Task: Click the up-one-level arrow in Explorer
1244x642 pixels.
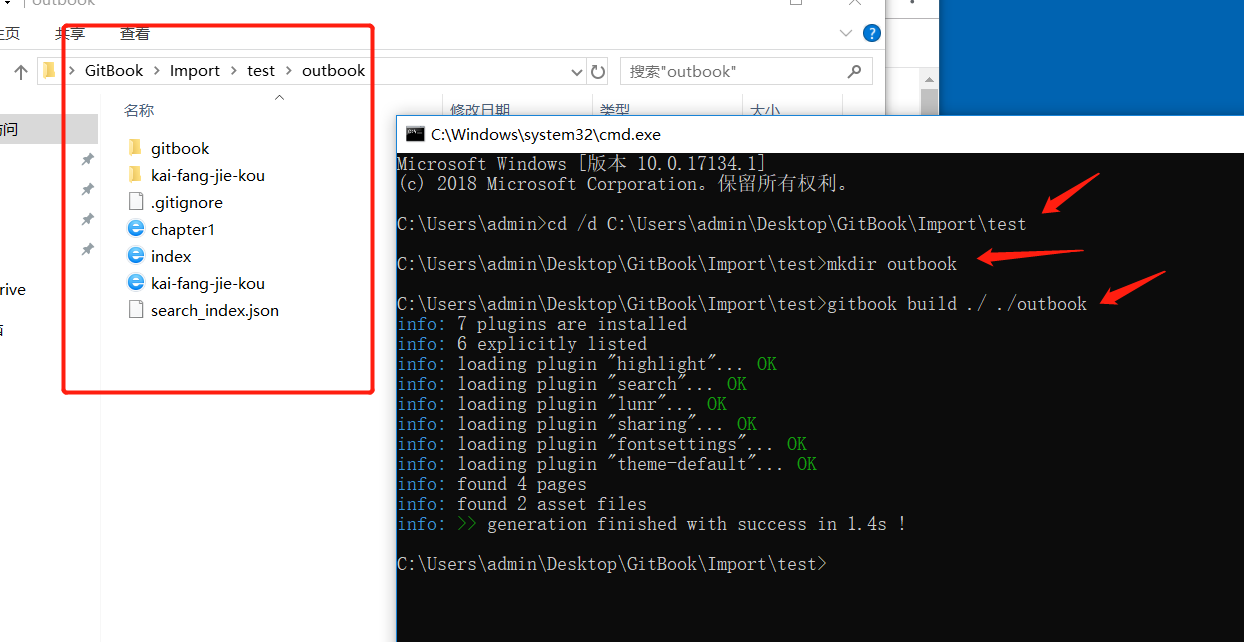Action: 21,71
